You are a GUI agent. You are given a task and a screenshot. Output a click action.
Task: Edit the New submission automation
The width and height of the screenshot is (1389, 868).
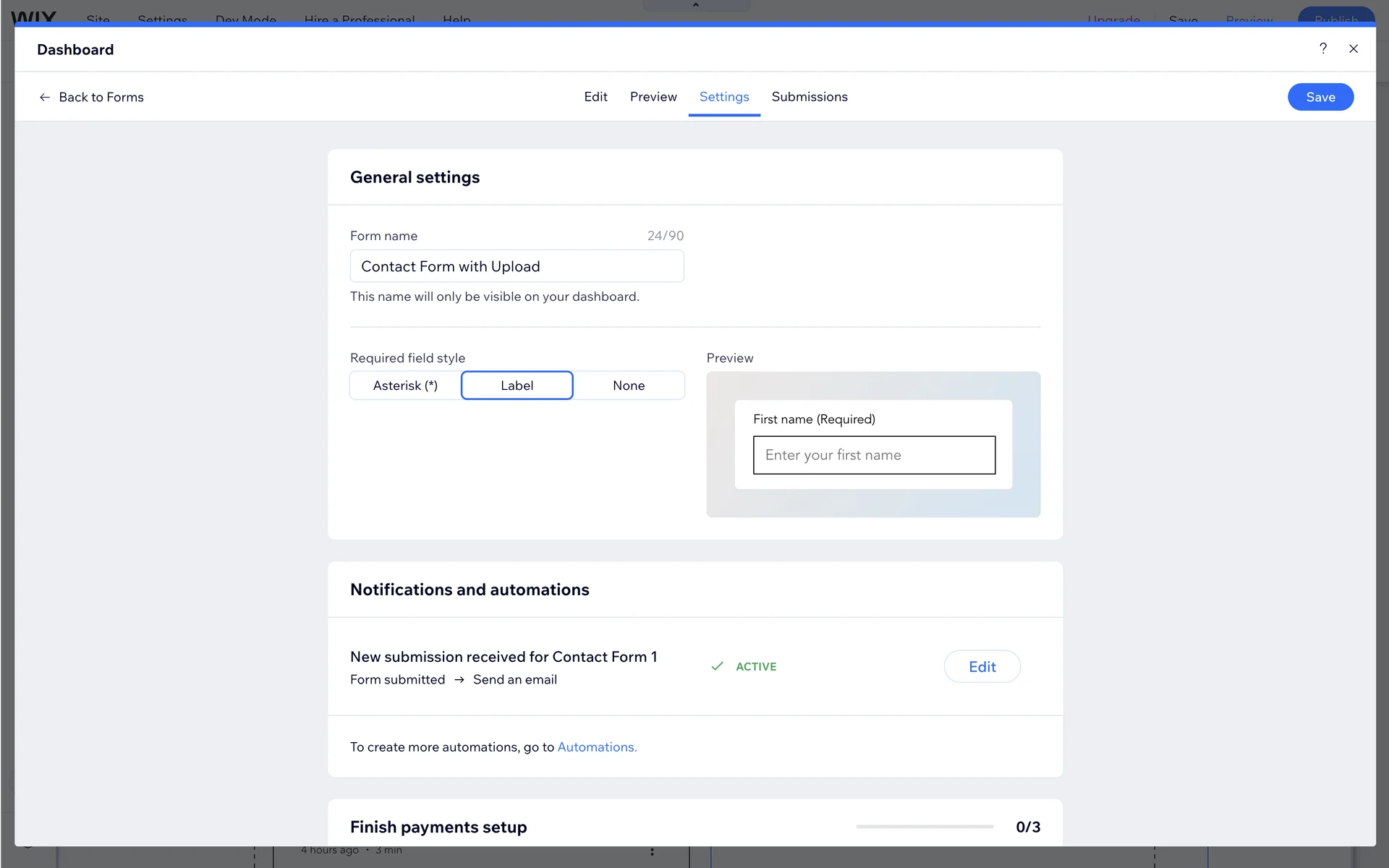pos(981,666)
